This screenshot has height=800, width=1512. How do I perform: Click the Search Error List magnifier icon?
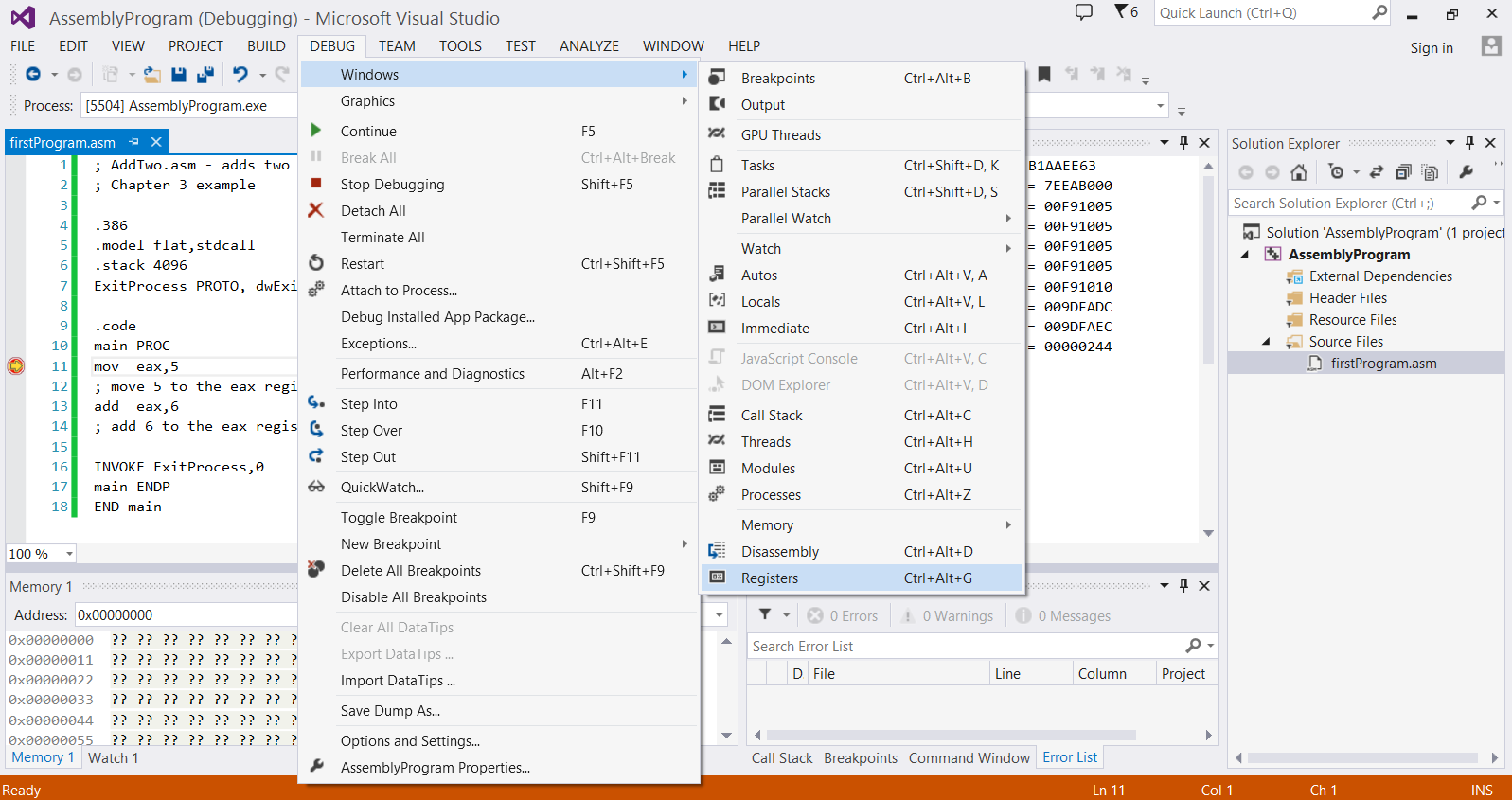pyautogui.click(x=1194, y=646)
